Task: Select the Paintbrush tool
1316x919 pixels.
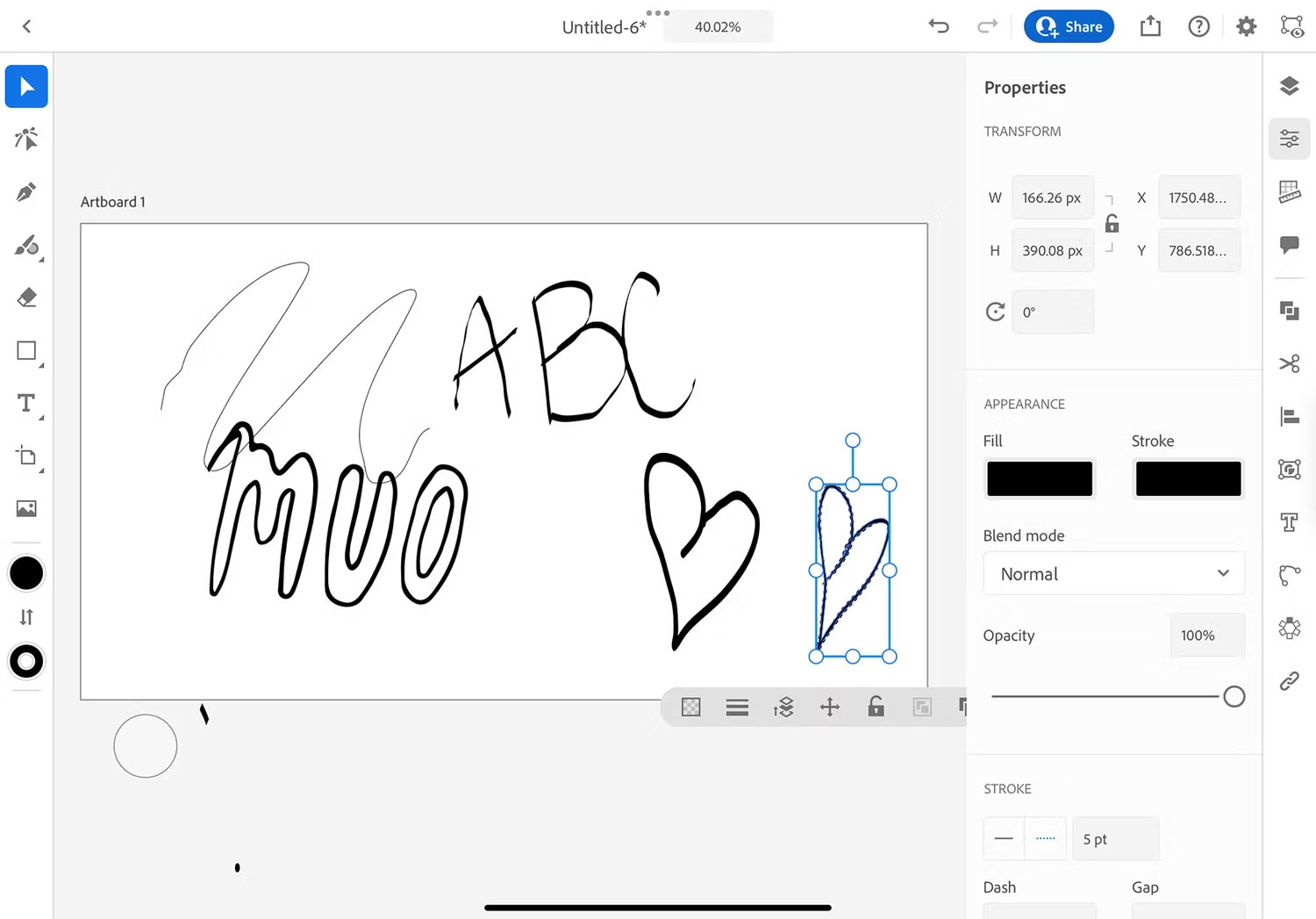Action: 26,248
